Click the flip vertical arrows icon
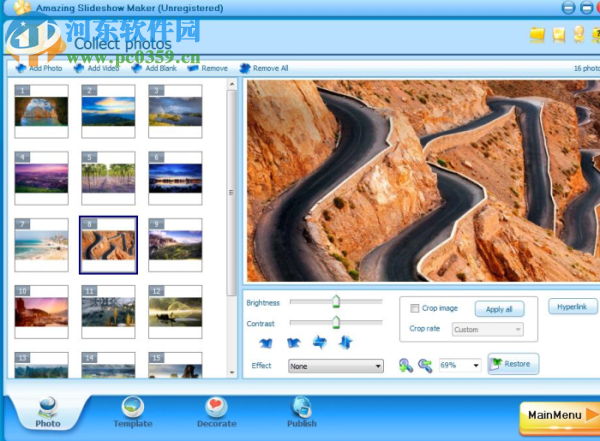The height and width of the screenshot is (441, 600). [346, 342]
